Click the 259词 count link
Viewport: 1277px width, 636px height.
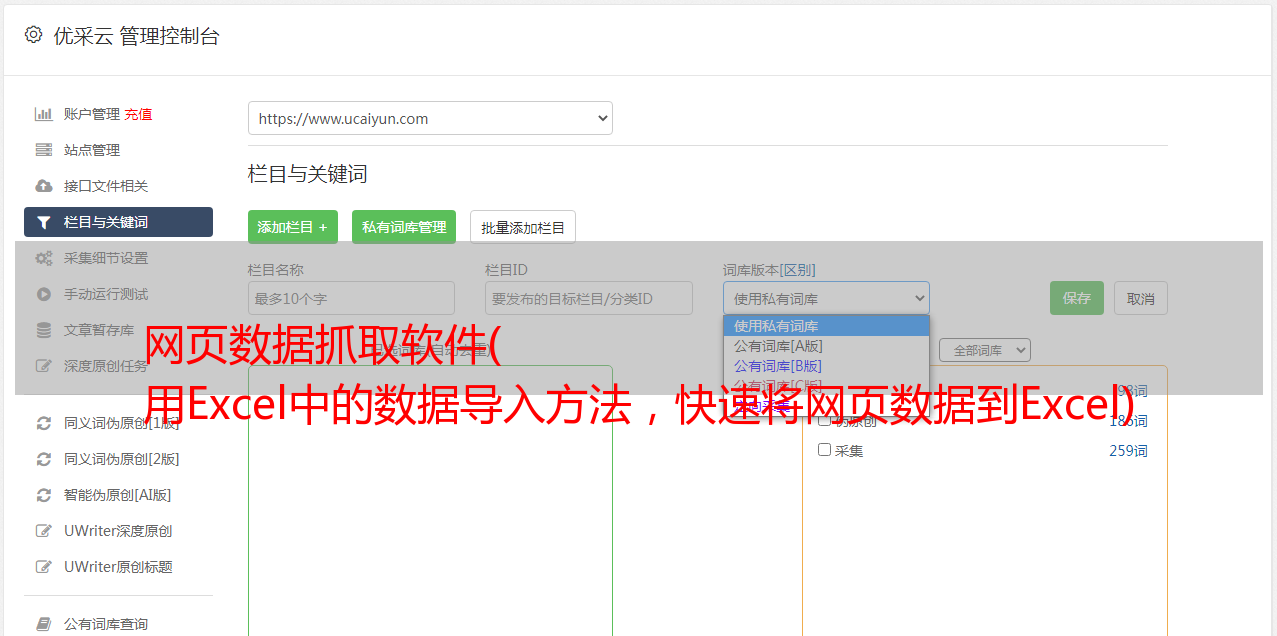point(1128,451)
